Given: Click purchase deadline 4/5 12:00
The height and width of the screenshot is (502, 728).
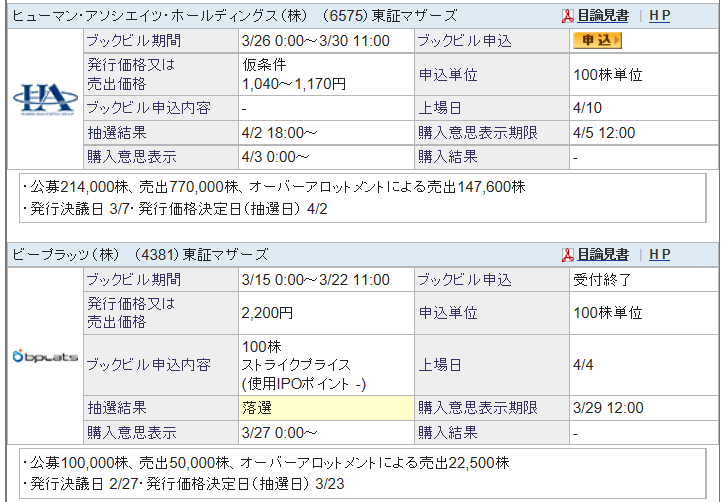Looking at the screenshot, I should (604, 133).
